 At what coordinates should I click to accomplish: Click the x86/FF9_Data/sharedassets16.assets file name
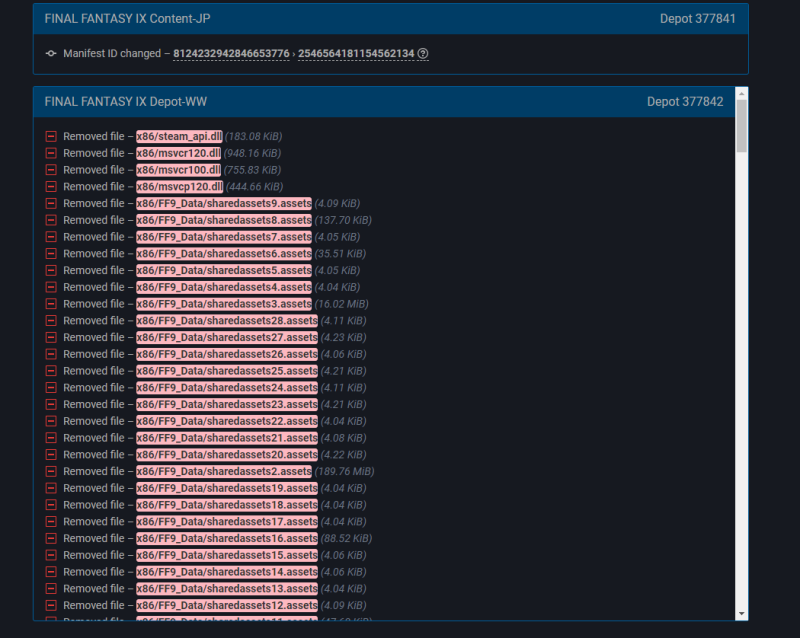click(x=227, y=538)
